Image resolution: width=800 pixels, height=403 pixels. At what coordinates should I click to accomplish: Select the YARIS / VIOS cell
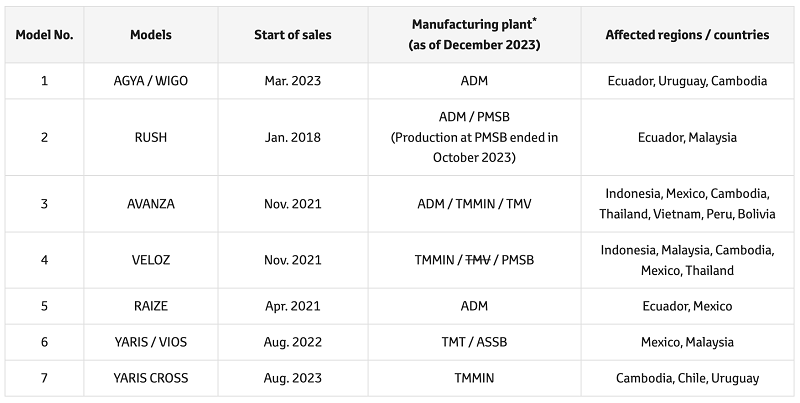pos(151,342)
